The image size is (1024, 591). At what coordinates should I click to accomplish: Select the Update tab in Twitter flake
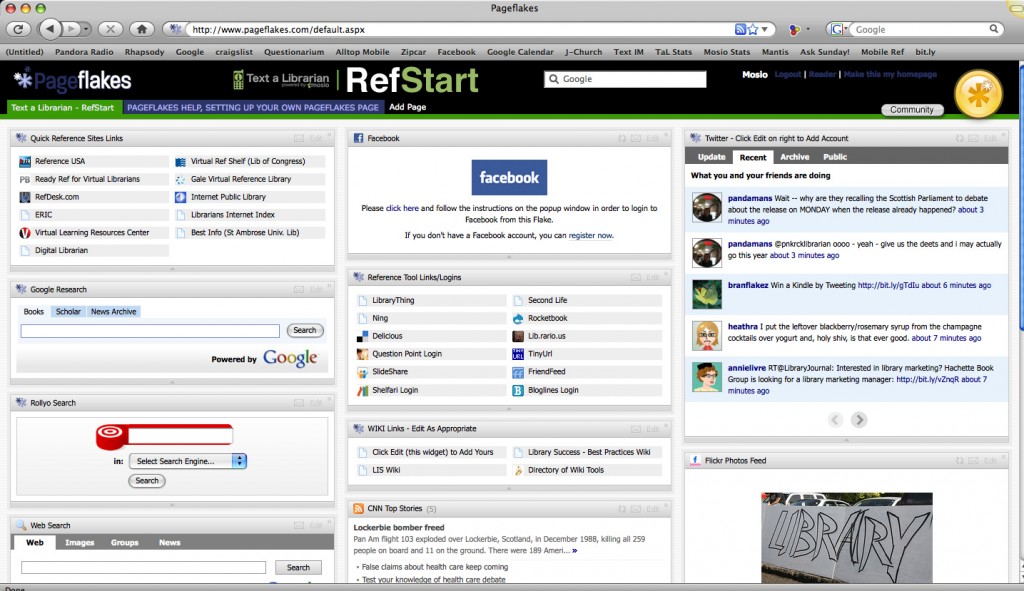pyautogui.click(x=711, y=157)
